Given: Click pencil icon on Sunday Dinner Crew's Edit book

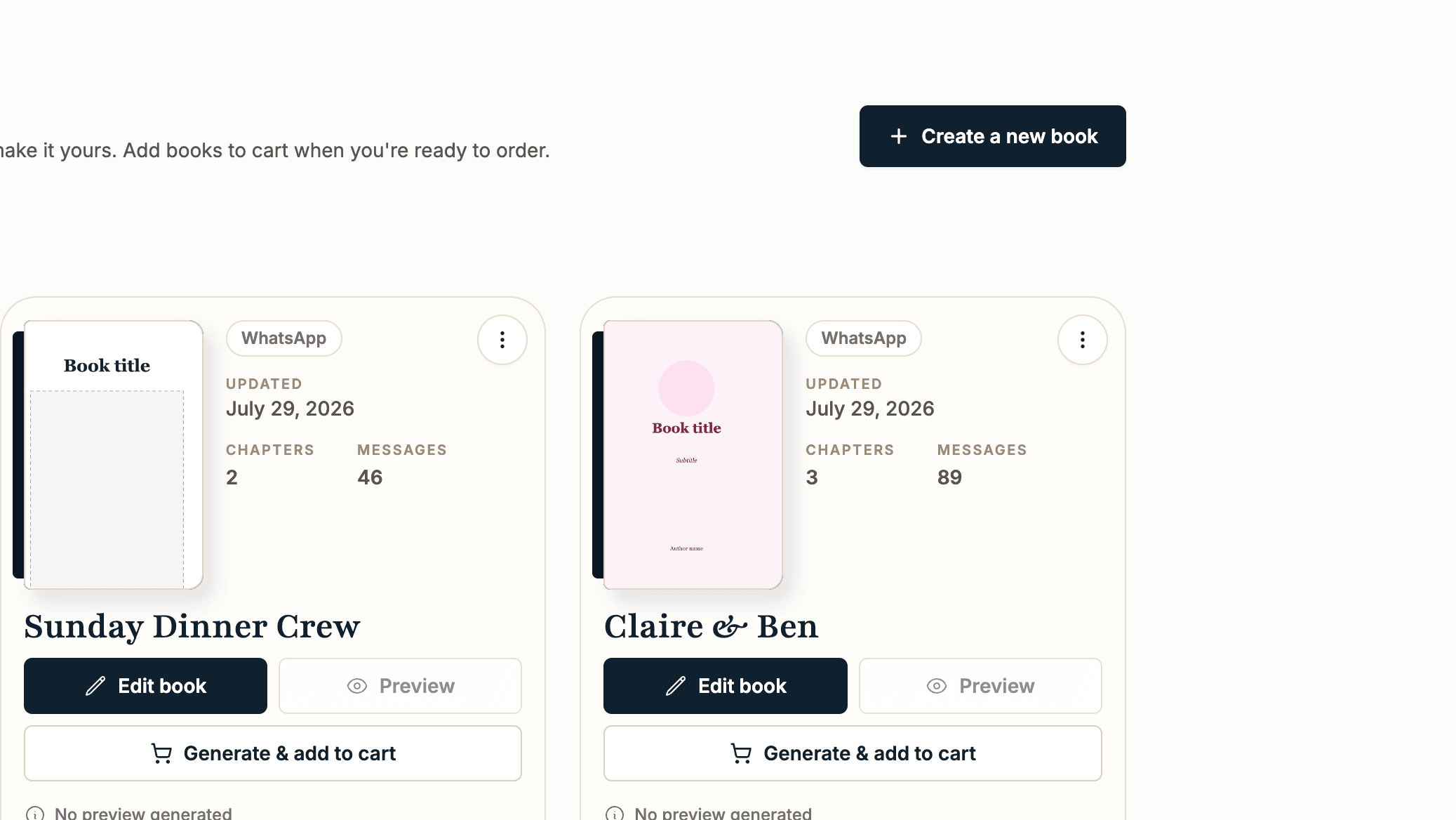Looking at the screenshot, I should pos(95,686).
